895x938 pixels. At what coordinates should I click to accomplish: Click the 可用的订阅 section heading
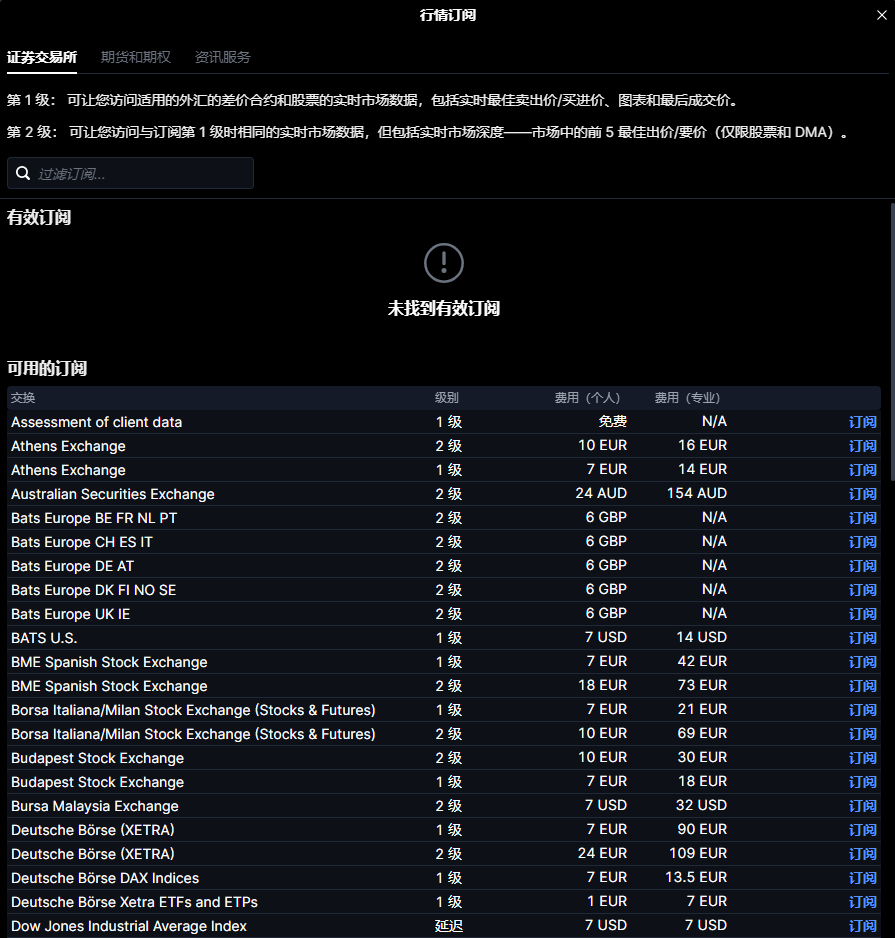(x=47, y=368)
